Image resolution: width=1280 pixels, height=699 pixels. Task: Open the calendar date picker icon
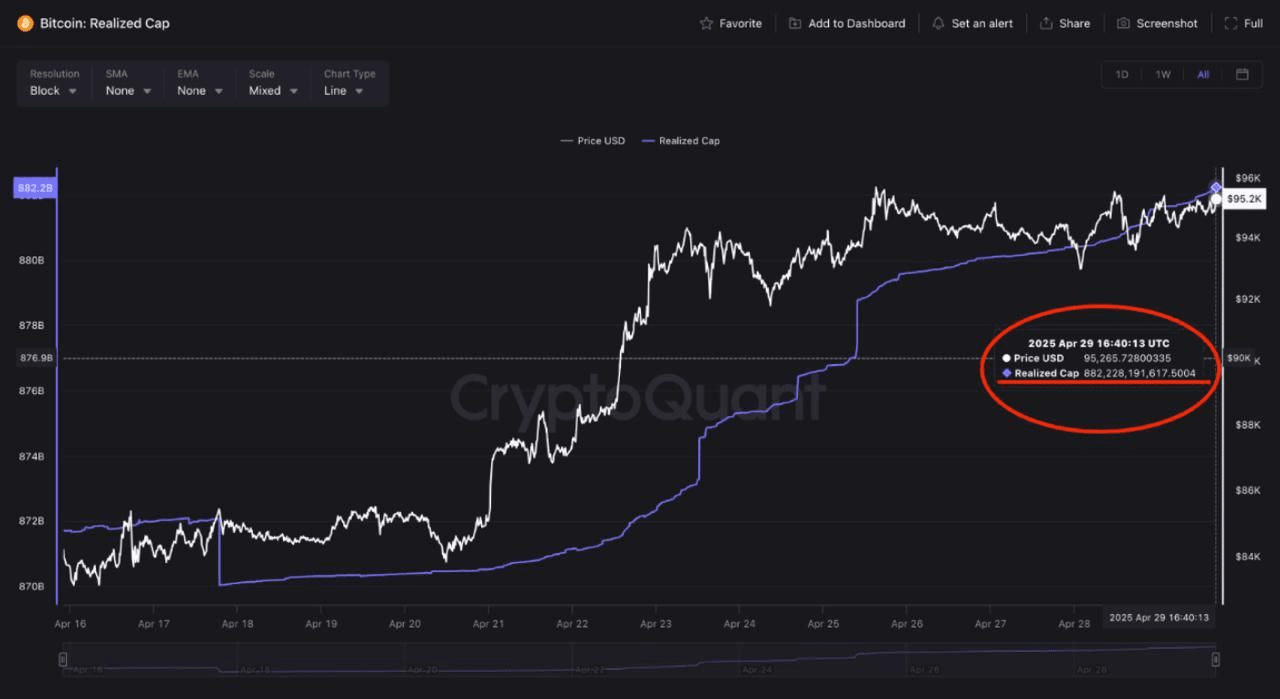tap(1242, 74)
